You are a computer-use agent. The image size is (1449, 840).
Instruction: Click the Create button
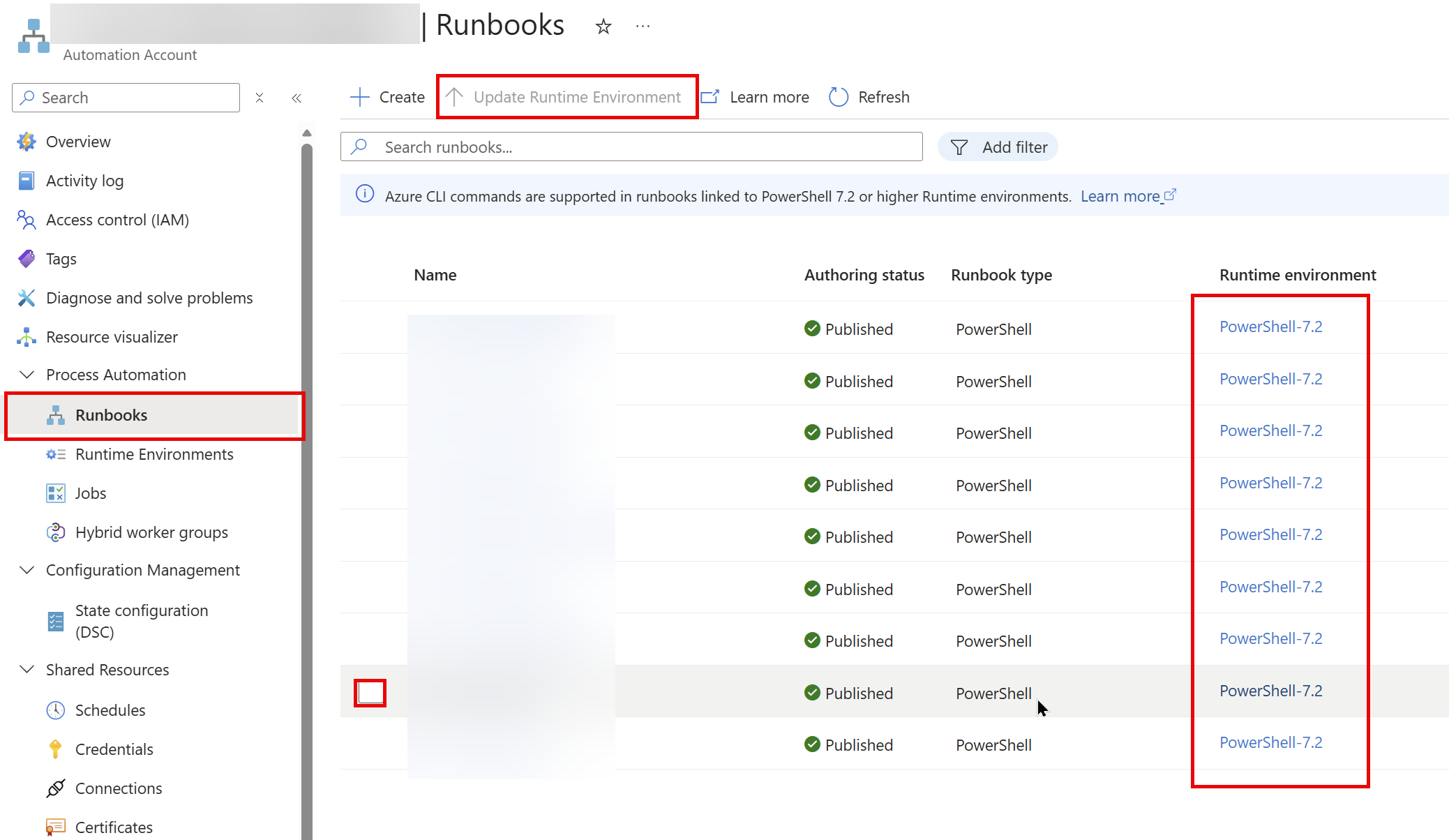point(387,97)
